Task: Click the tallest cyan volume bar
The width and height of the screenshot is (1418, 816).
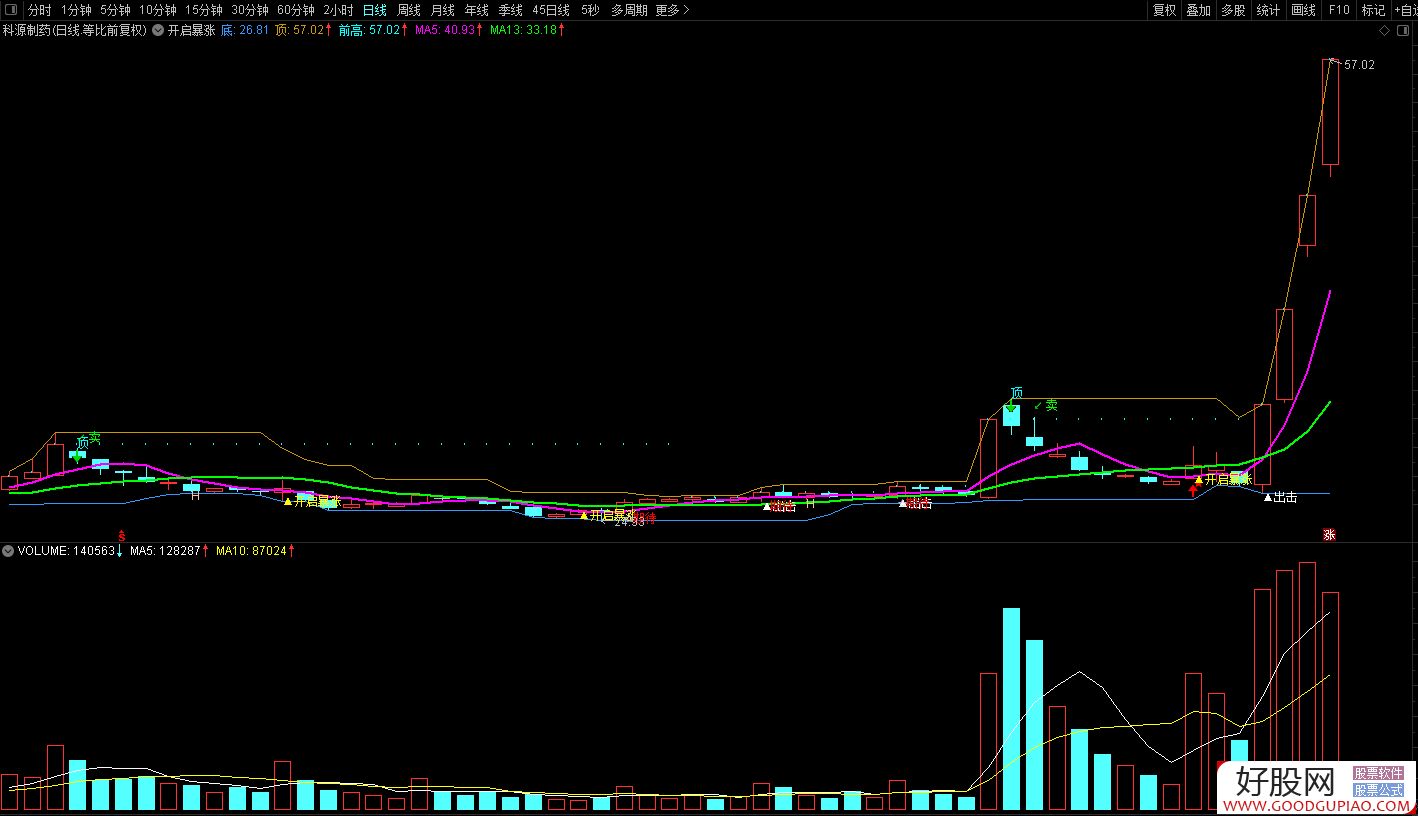Action: [x=1011, y=708]
